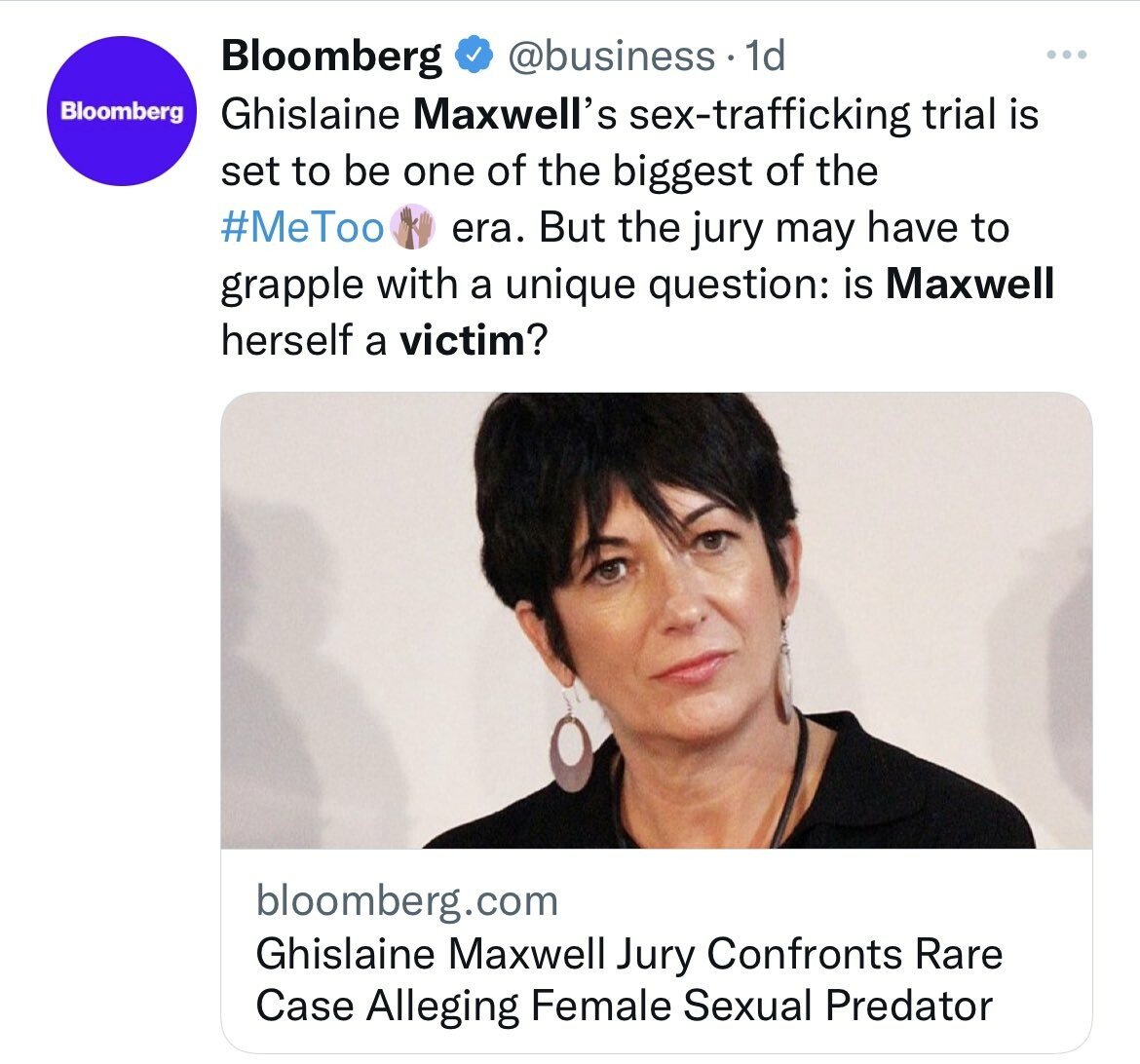The image size is (1140, 1064).
Task: Open headline line 'Ghislaine Maxwell Jury Confronts Rare'
Action: 628,953
